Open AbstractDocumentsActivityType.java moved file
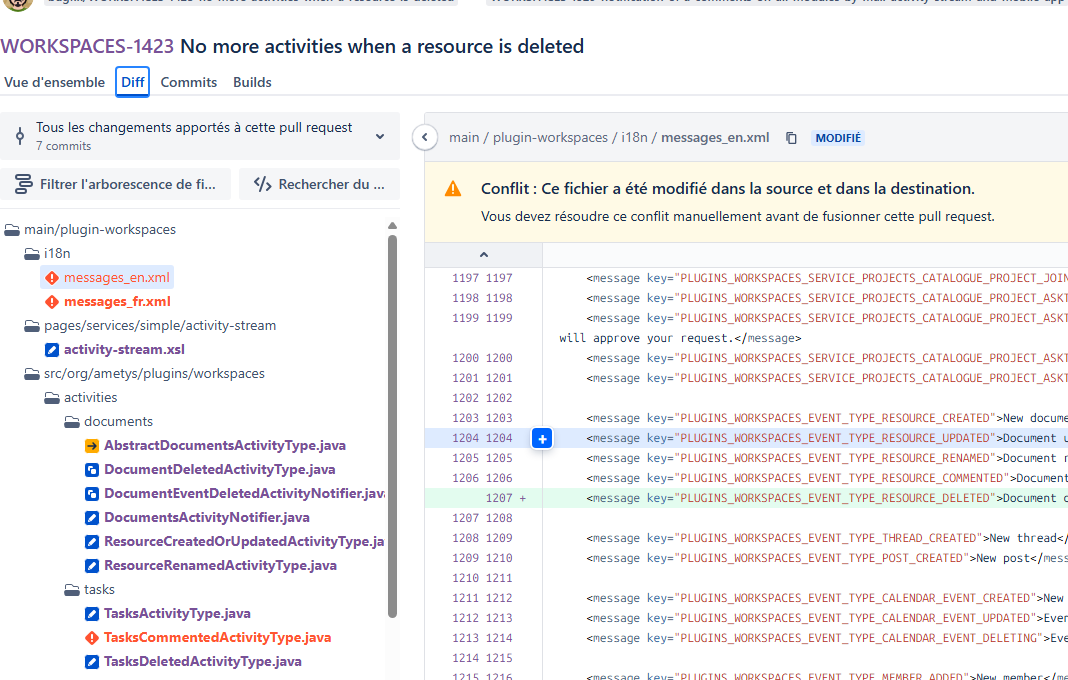The height and width of the screenshot is (680, 1068). click(224, 445)
